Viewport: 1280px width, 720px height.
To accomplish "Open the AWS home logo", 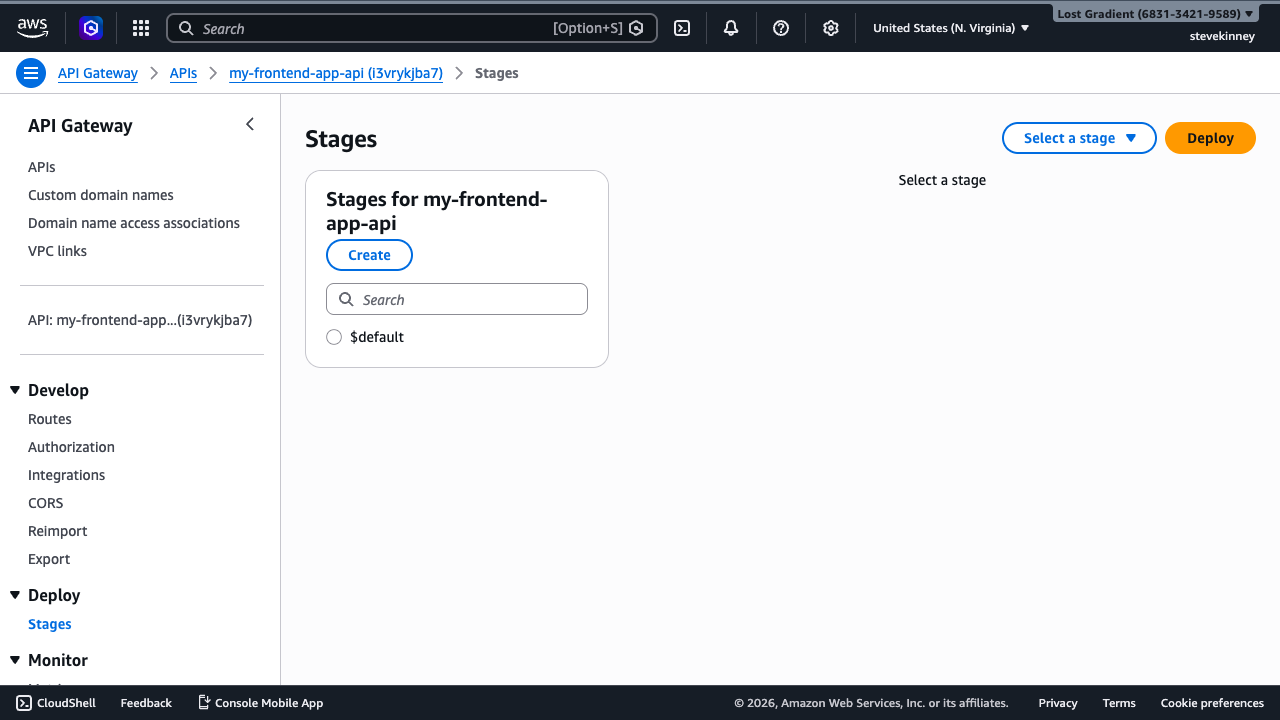I will tap(32, 28).
